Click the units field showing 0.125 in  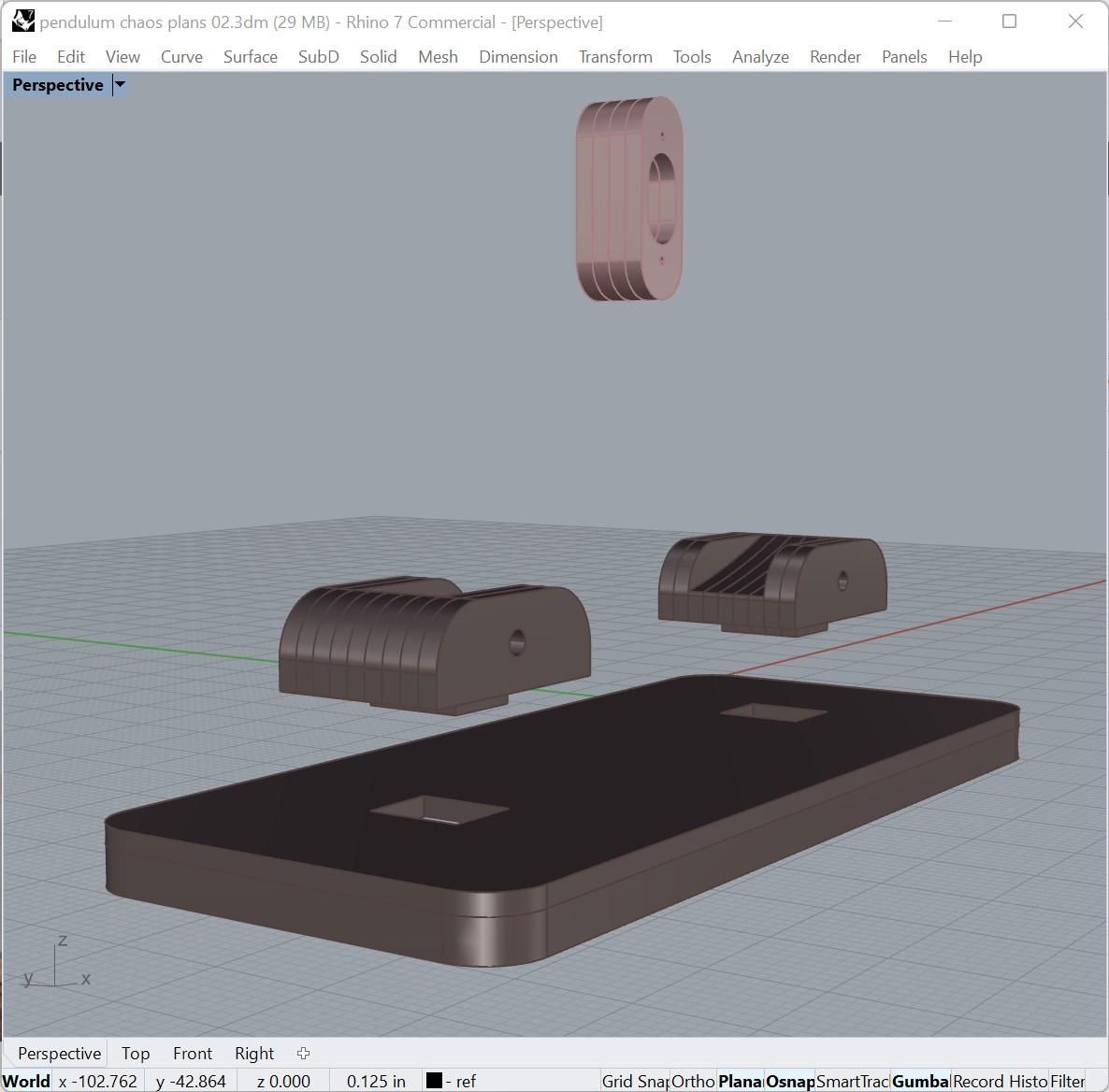pyautogui.click(x=376, y=1082)
